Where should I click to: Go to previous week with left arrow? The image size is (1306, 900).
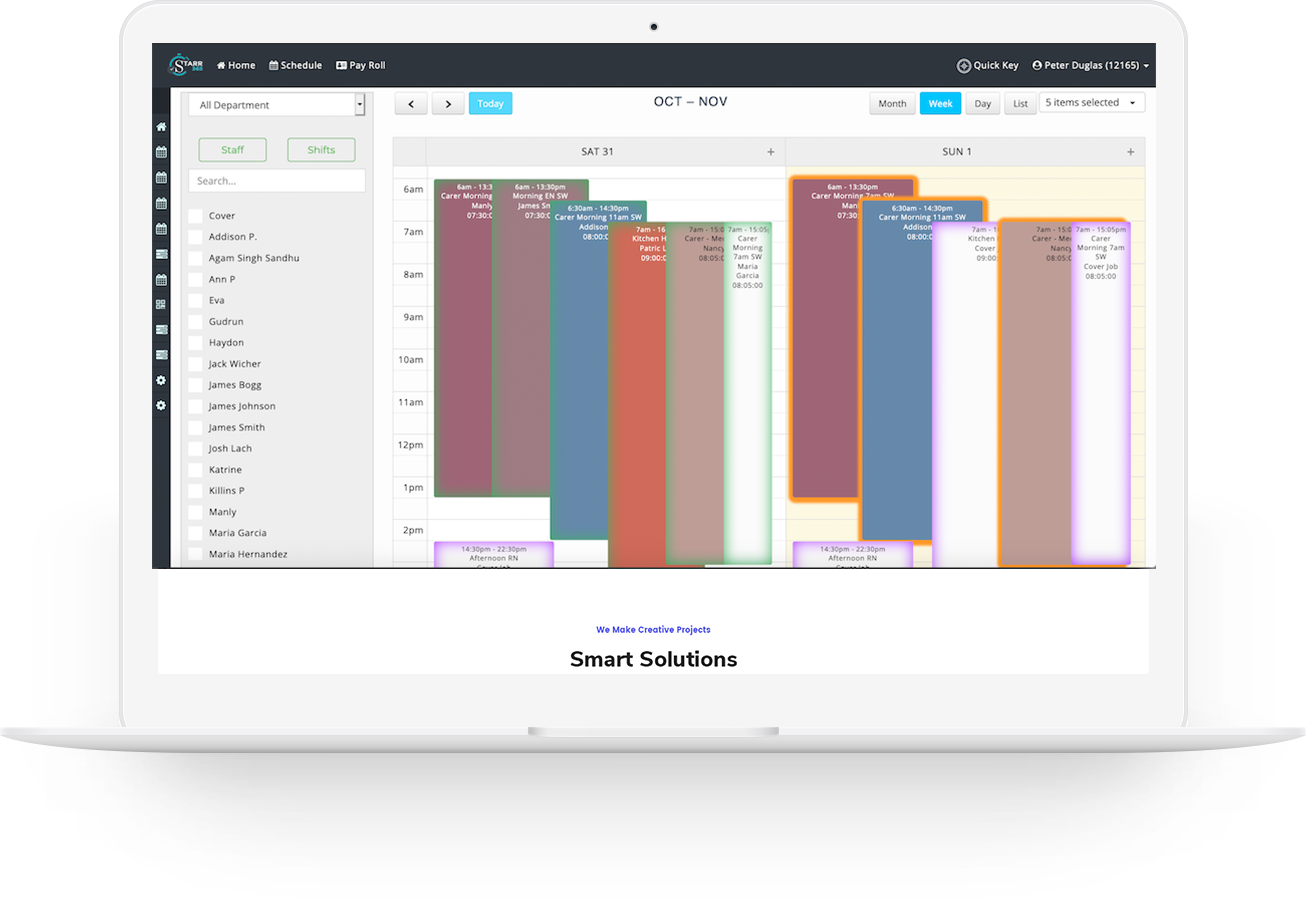(411, 104)
